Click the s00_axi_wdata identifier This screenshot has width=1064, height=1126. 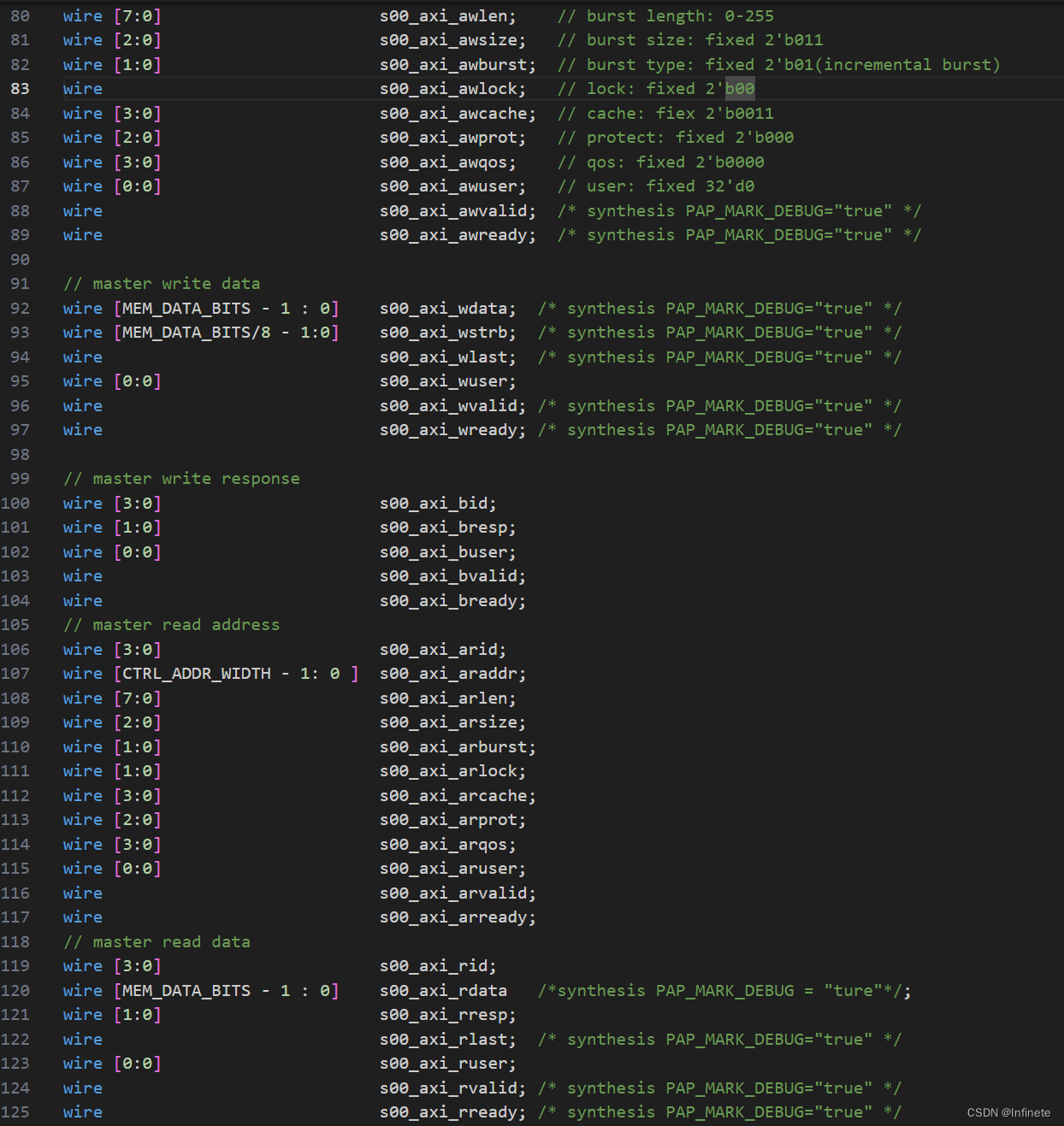[x=446, y=308]
